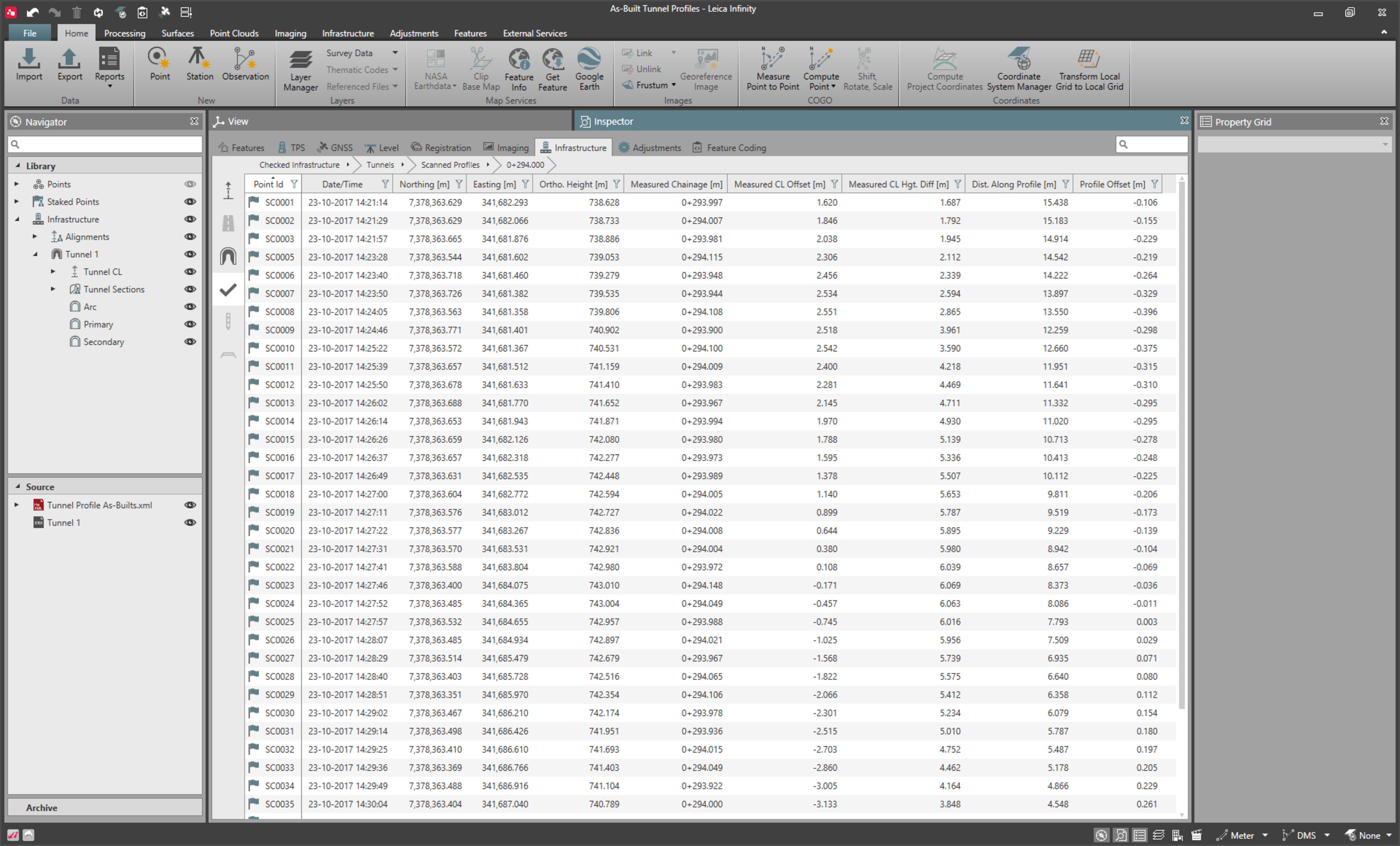Click Frustum in Images group
Viewport: 1400px width, 846px height.
649,85
